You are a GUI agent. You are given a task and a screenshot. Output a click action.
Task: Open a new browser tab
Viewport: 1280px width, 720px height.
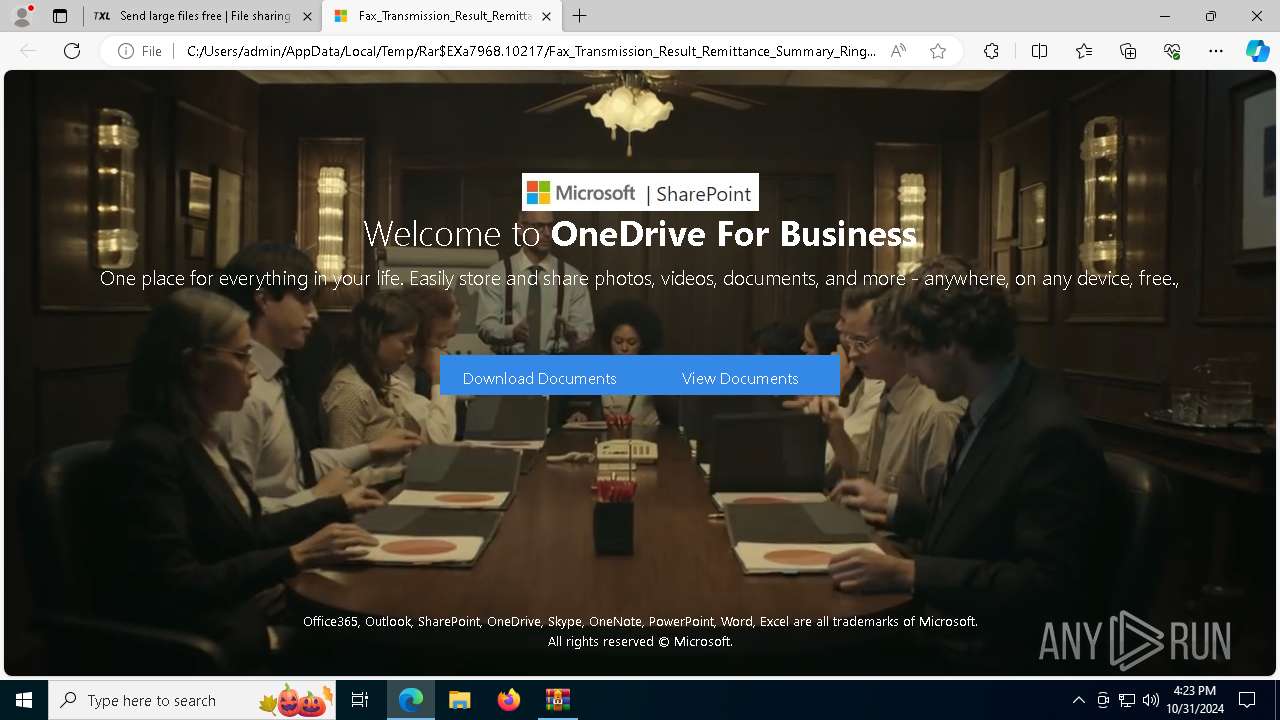click(580, 16)
